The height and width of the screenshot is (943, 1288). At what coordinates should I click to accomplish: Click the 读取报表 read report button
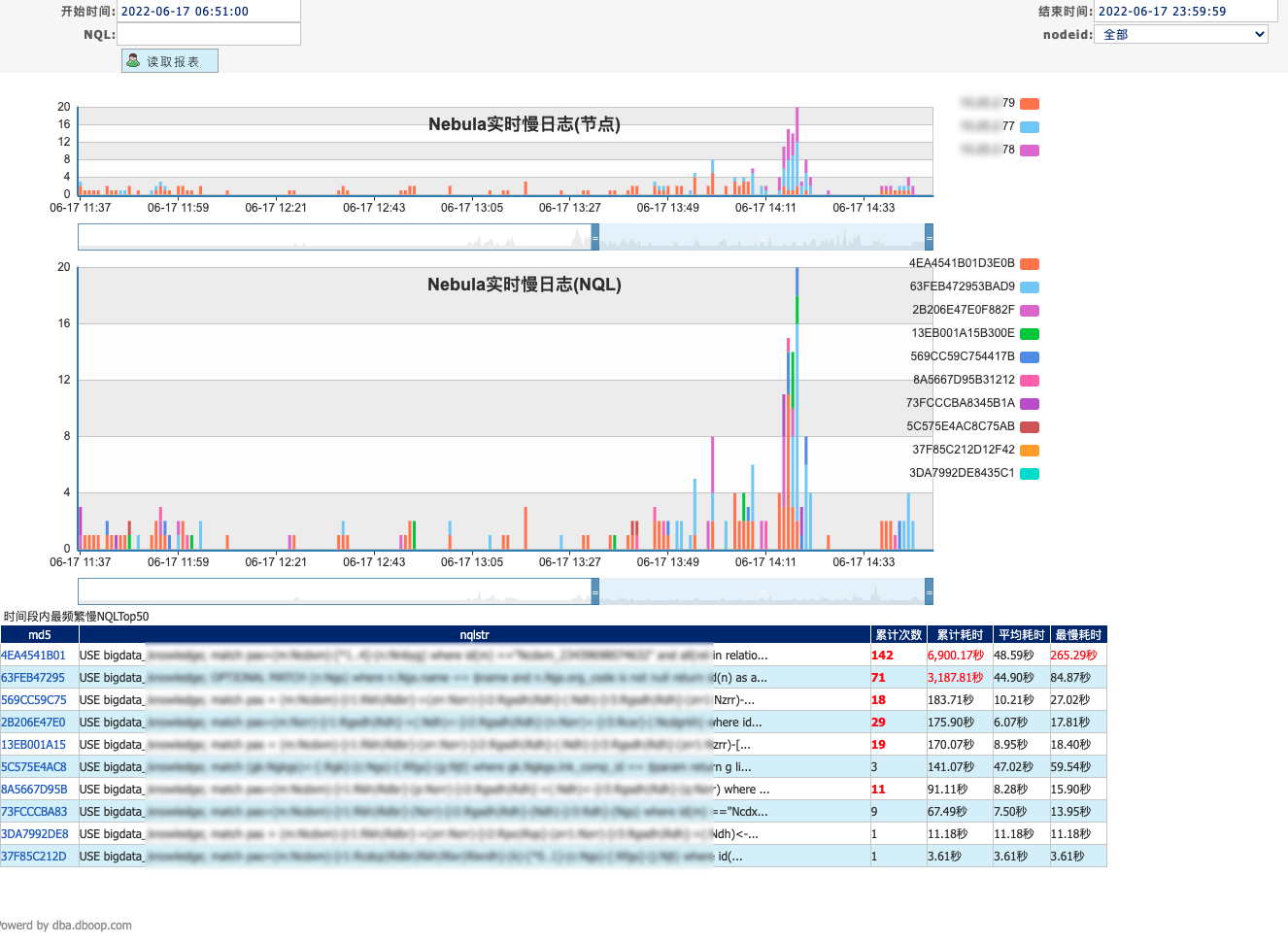170,61
